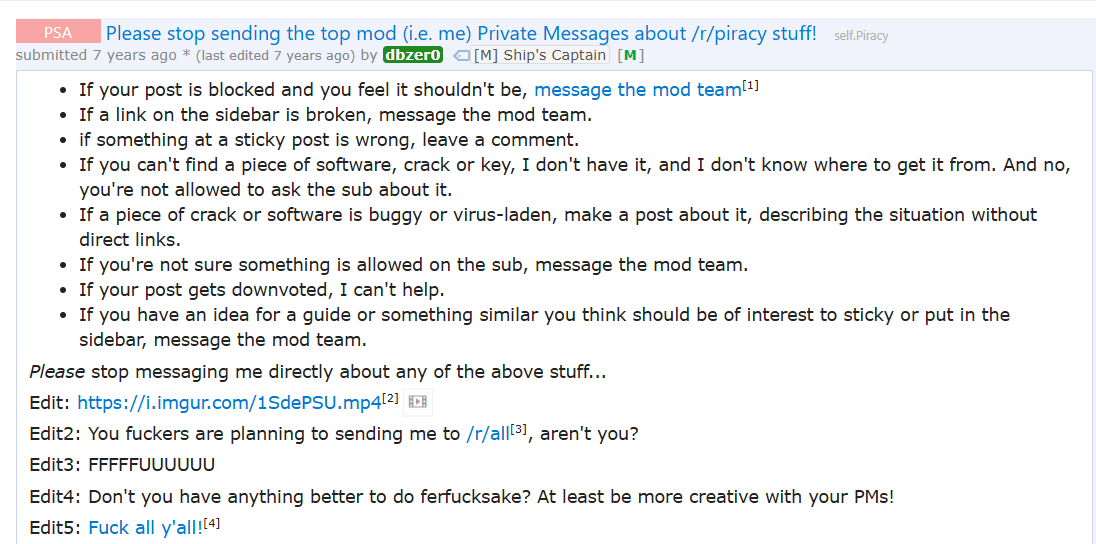Click the Edit3 FFFFFUUUUUU text line
1096x544 pixels.
[x=122, y=465]
